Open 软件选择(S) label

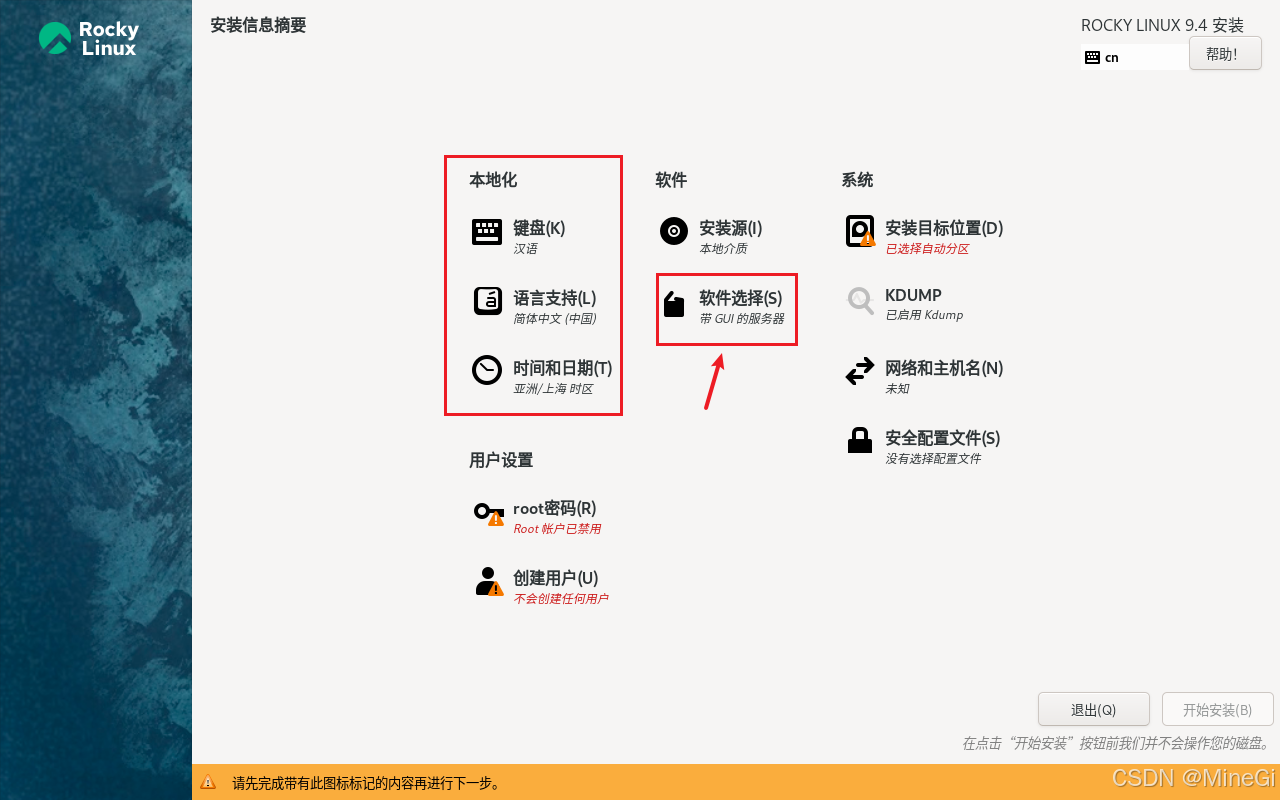[x=741, y=298]
